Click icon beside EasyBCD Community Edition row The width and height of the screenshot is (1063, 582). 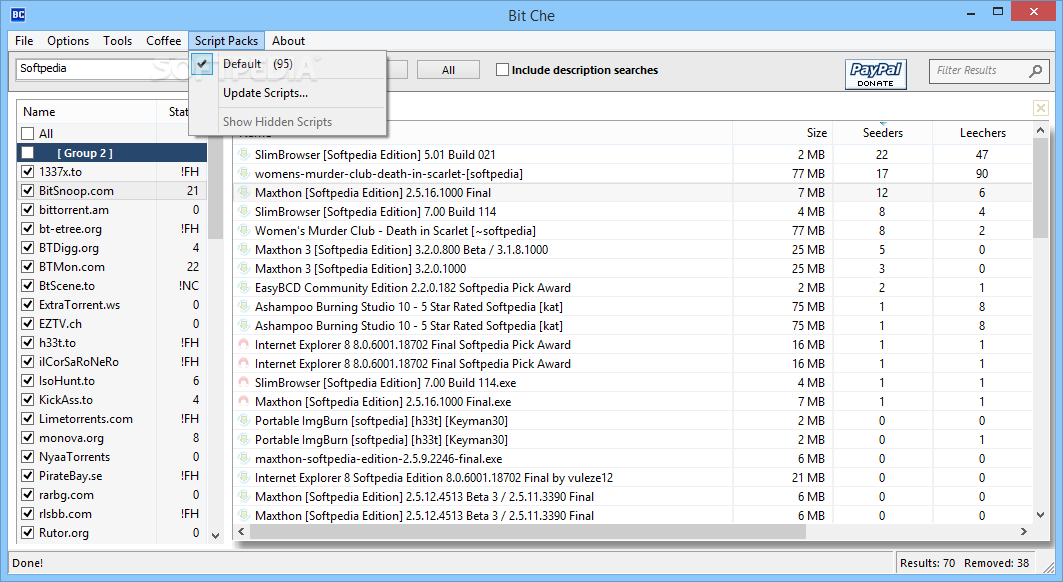coord(244,288)
